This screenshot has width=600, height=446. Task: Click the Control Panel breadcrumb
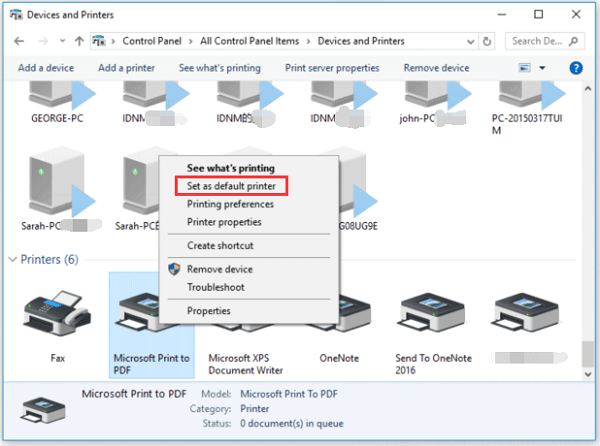point(152,41)
